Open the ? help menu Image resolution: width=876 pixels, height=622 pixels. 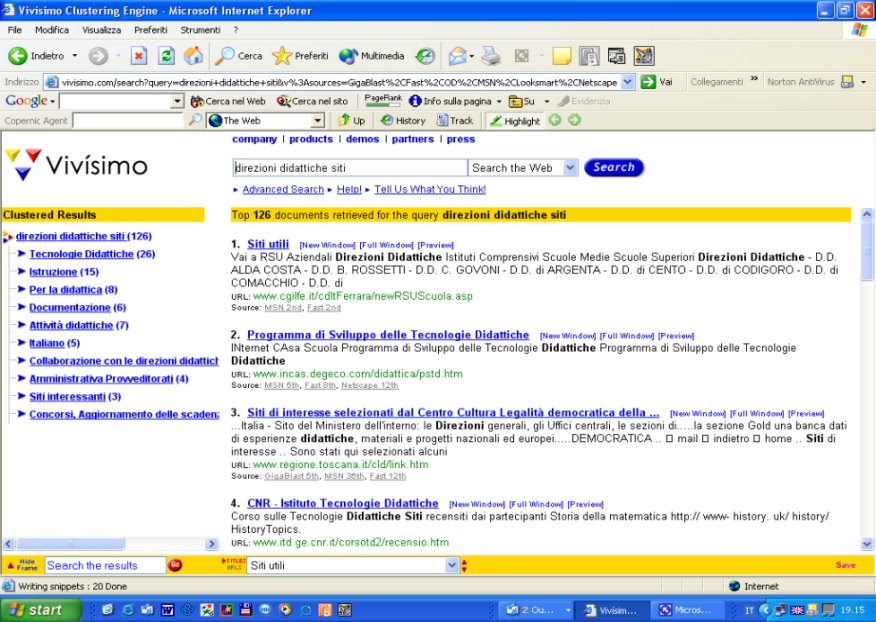(236, 30)
